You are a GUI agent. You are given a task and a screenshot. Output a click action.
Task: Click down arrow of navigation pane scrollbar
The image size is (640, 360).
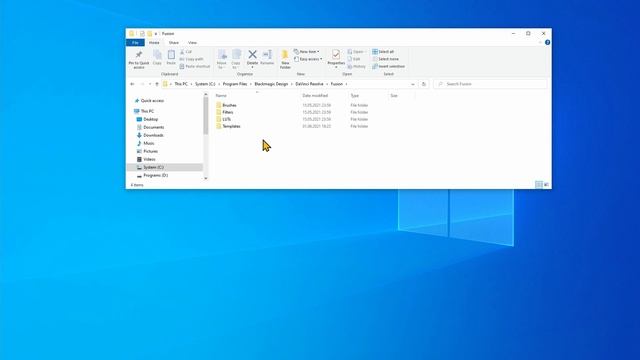click(x=206, y=178)
